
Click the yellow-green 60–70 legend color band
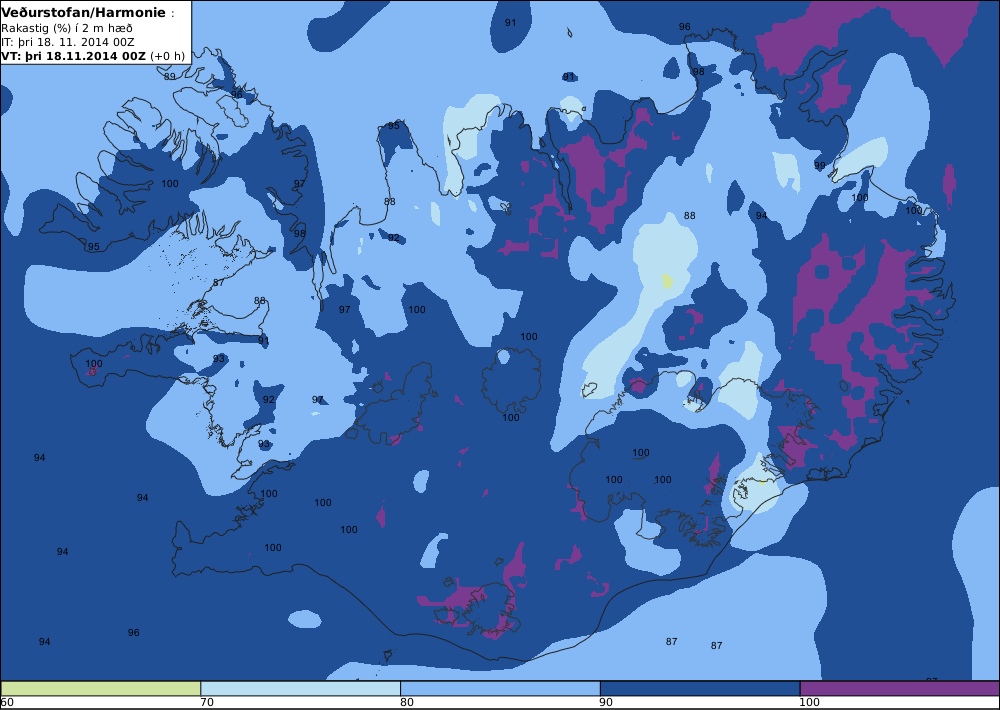pos(101,688)
